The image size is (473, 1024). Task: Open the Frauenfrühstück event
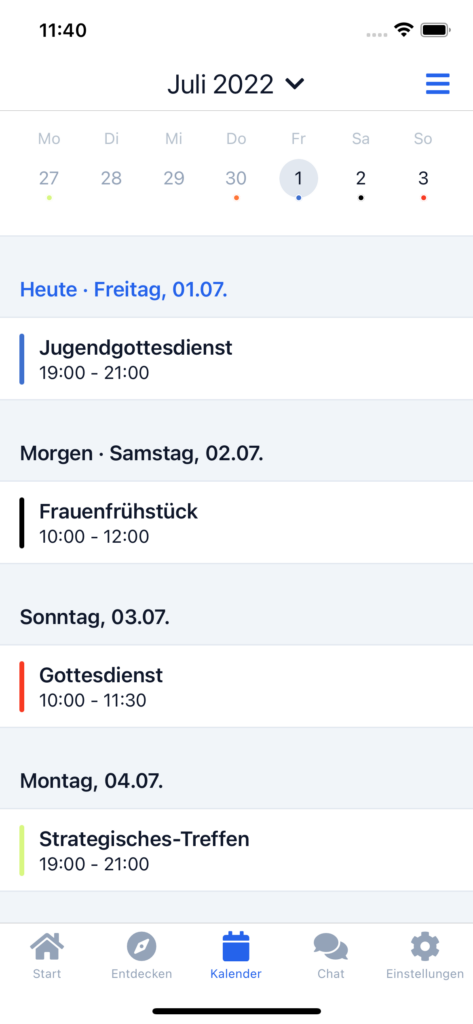236,522
